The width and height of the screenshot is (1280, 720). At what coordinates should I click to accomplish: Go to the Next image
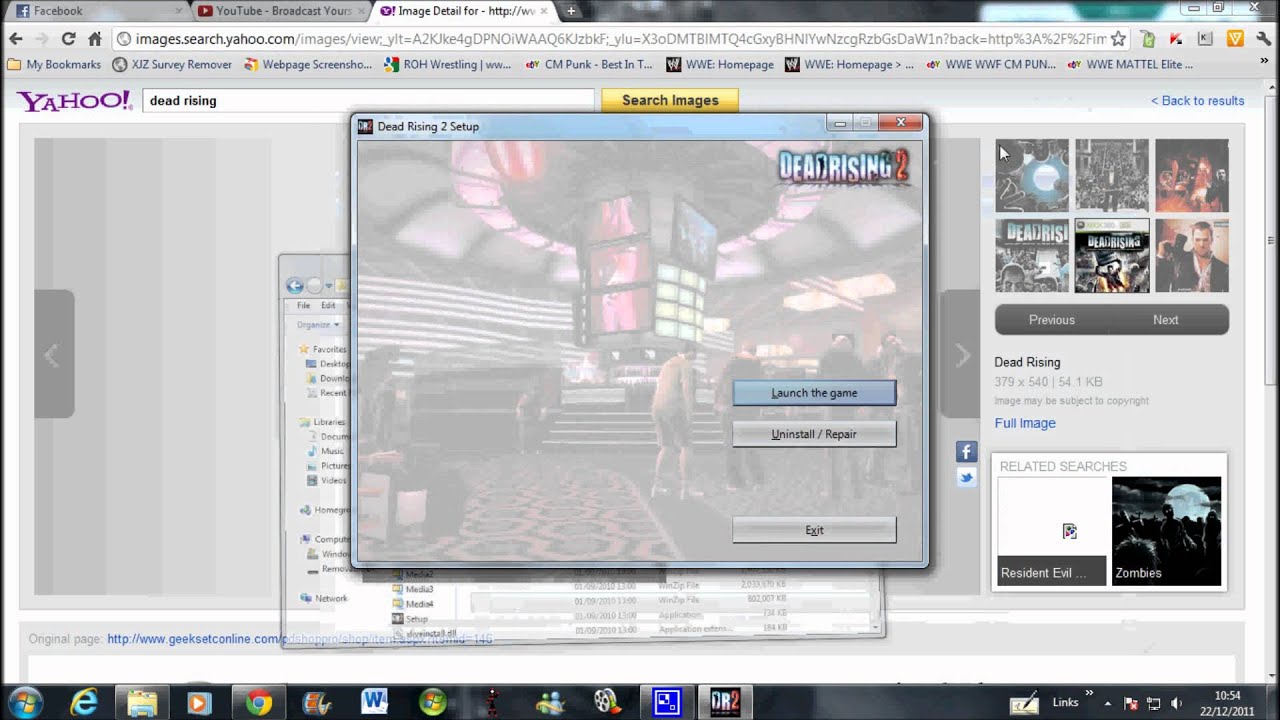pos(1166,320)
